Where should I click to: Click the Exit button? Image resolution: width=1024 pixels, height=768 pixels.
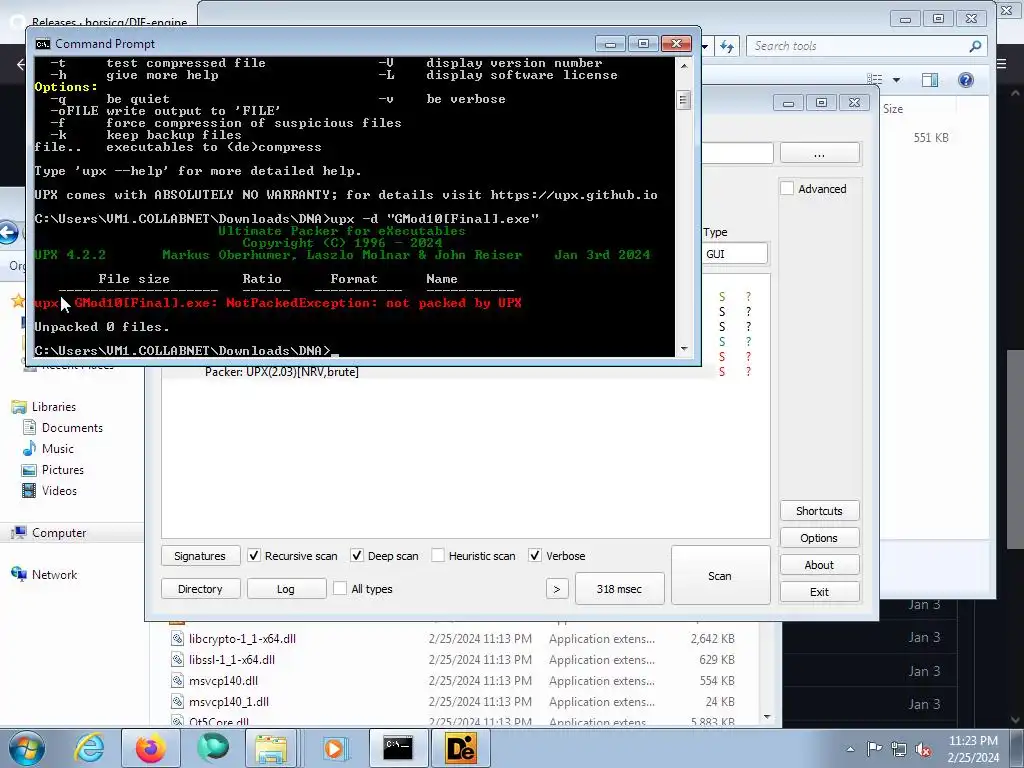pos(819,592)
